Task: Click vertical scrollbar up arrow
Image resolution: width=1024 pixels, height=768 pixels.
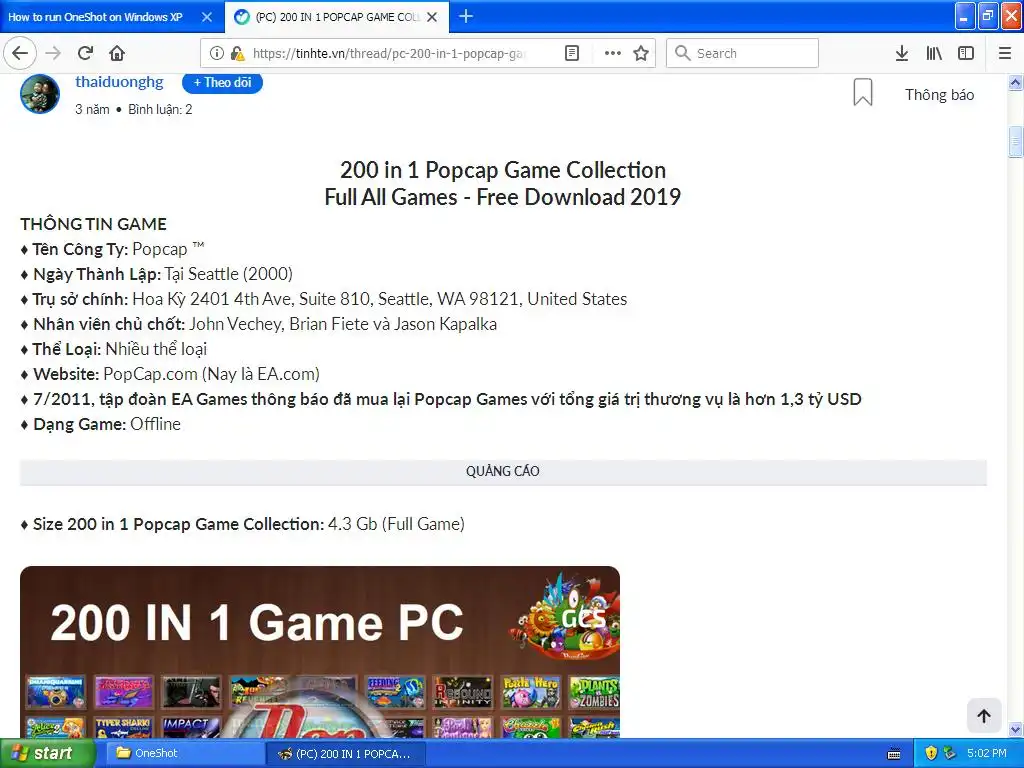Action: pos(1016,83)
